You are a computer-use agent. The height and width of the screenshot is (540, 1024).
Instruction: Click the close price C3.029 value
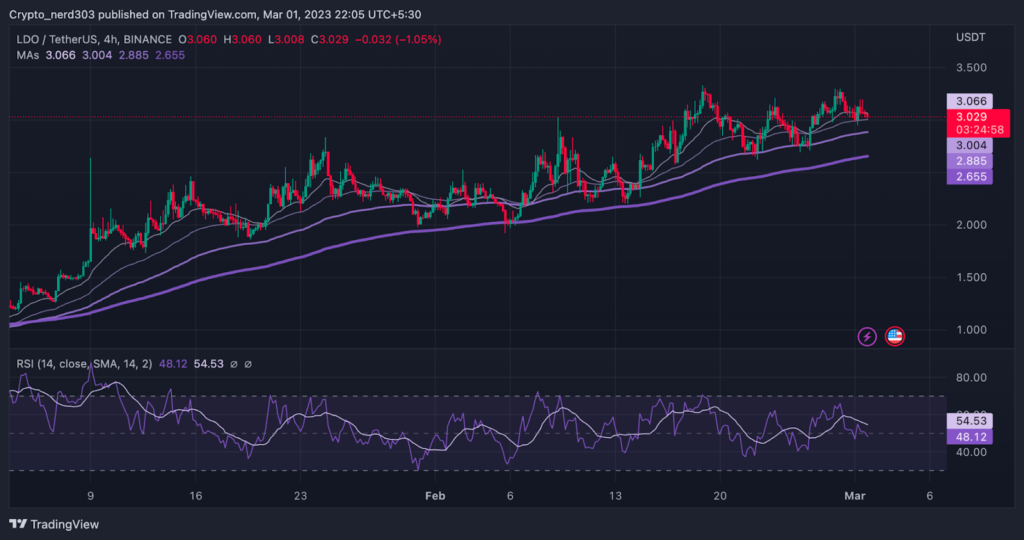click(x=330, y=40)
